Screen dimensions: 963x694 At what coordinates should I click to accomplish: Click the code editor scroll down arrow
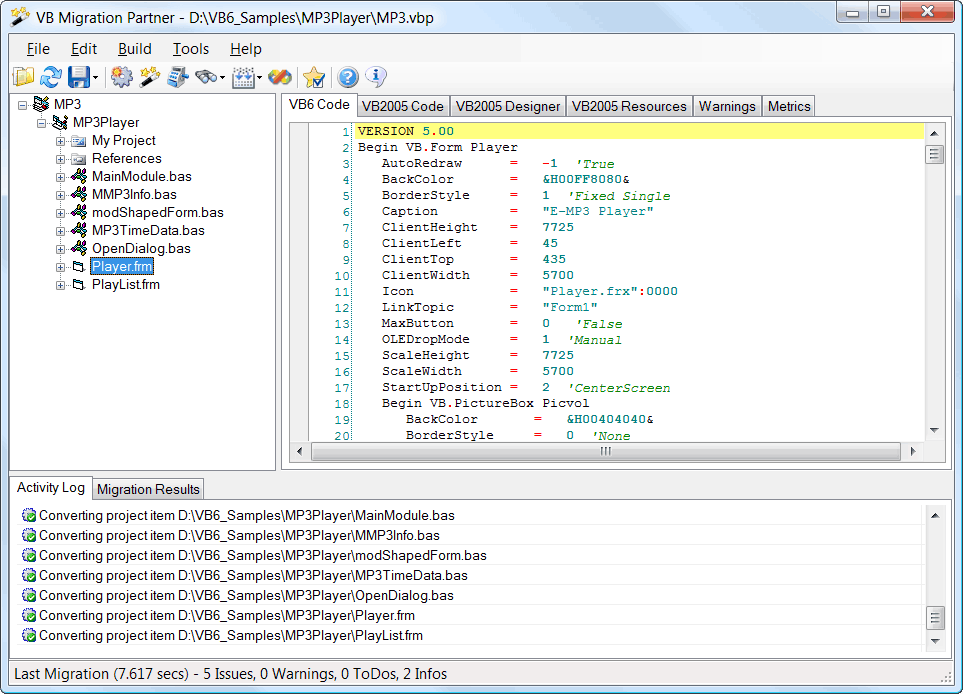[934, 430]
